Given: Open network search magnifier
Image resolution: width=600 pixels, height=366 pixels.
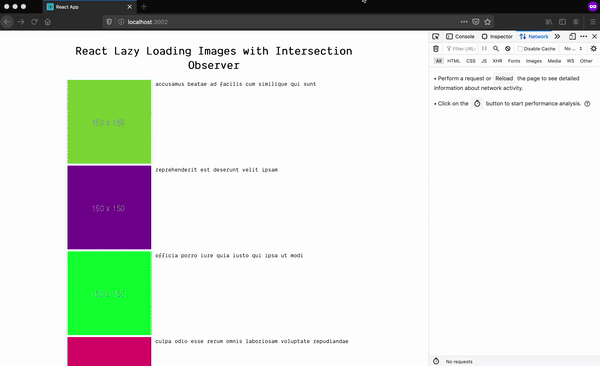Looking at the screenshot, I should point(496,49).
